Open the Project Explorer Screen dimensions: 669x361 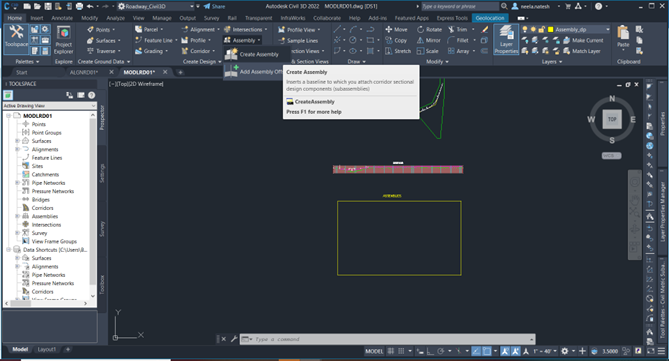[64, 40]
